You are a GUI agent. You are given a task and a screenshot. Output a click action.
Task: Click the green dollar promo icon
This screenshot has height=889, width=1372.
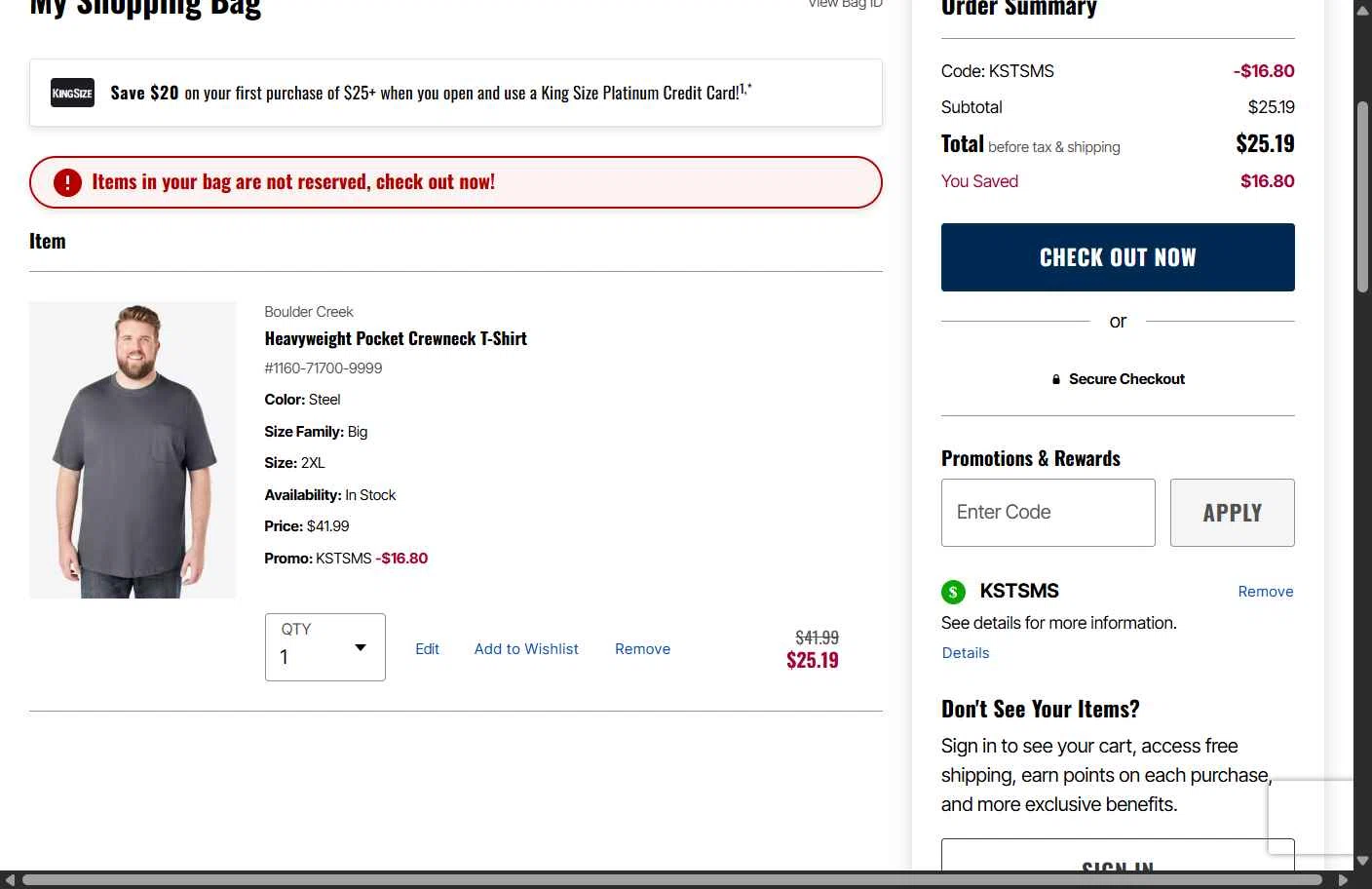pos(953,592)
